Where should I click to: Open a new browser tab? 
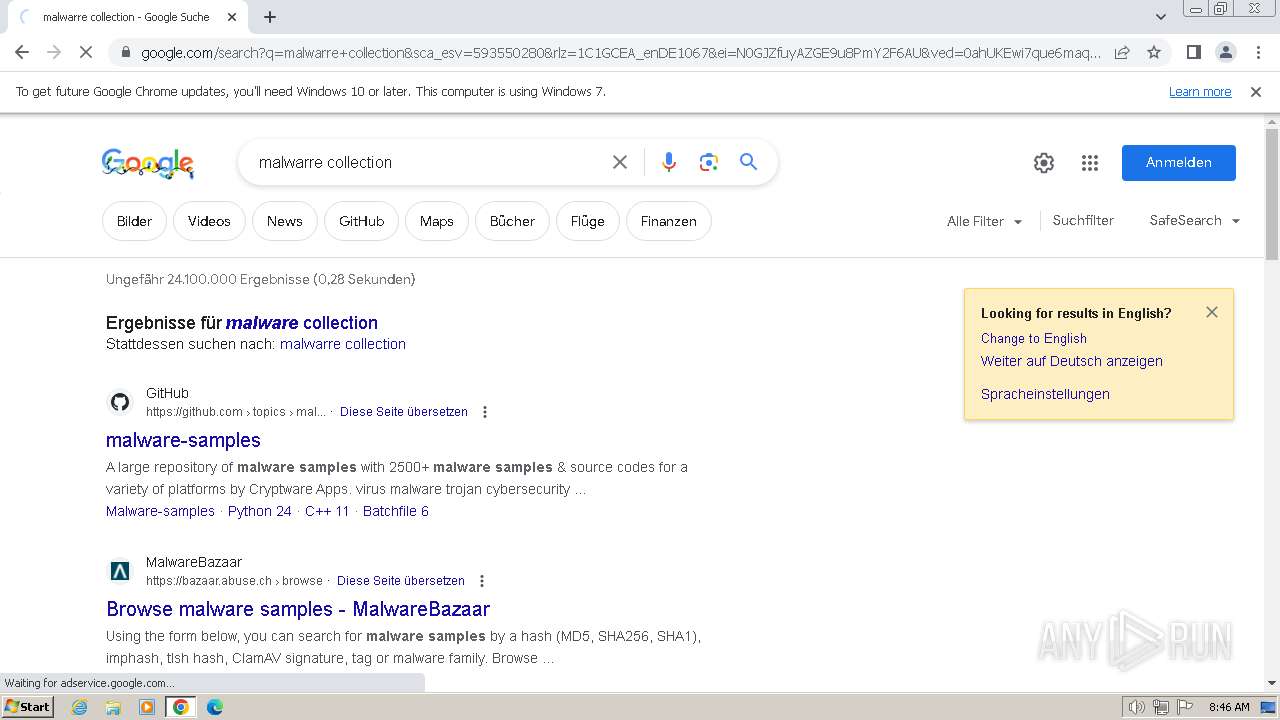(x=270, y=17)
